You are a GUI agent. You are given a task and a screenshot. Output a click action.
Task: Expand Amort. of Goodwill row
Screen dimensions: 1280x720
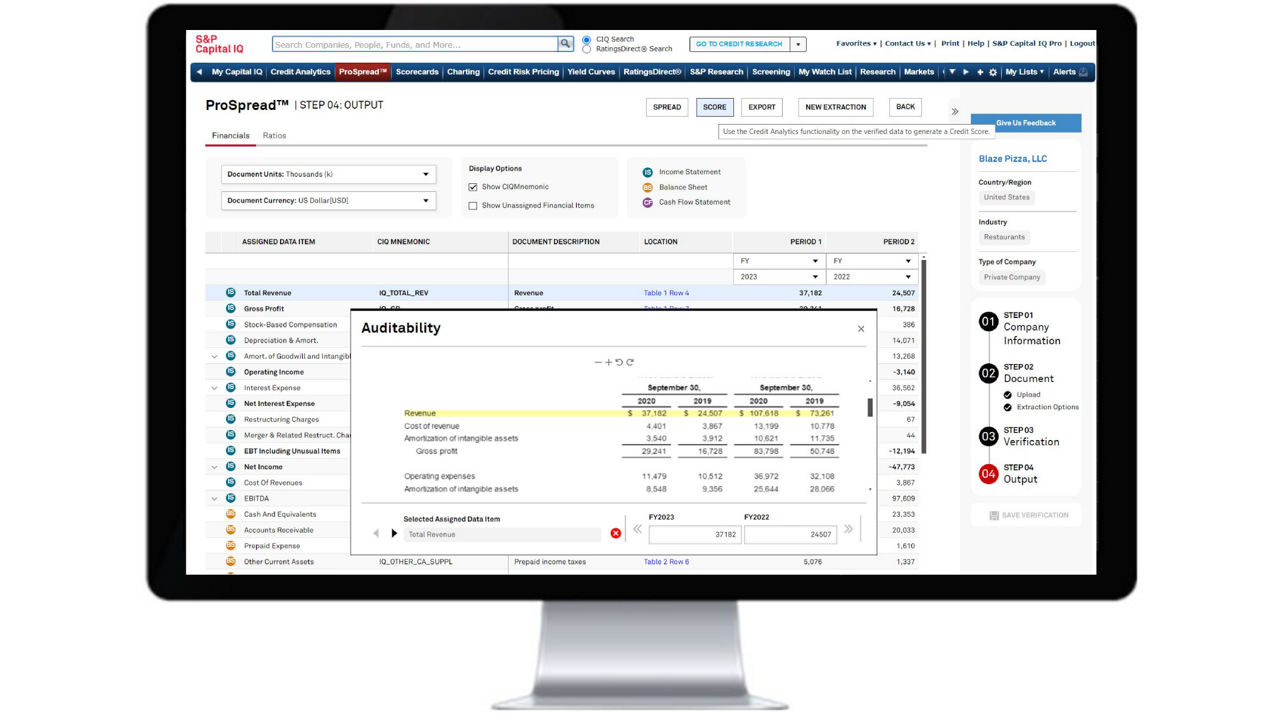214,356
